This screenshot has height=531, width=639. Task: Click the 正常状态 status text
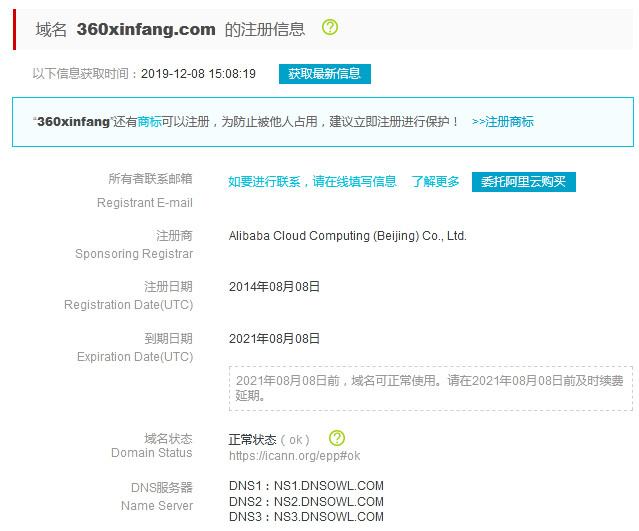pyautogui.click(x=252, y=440)
